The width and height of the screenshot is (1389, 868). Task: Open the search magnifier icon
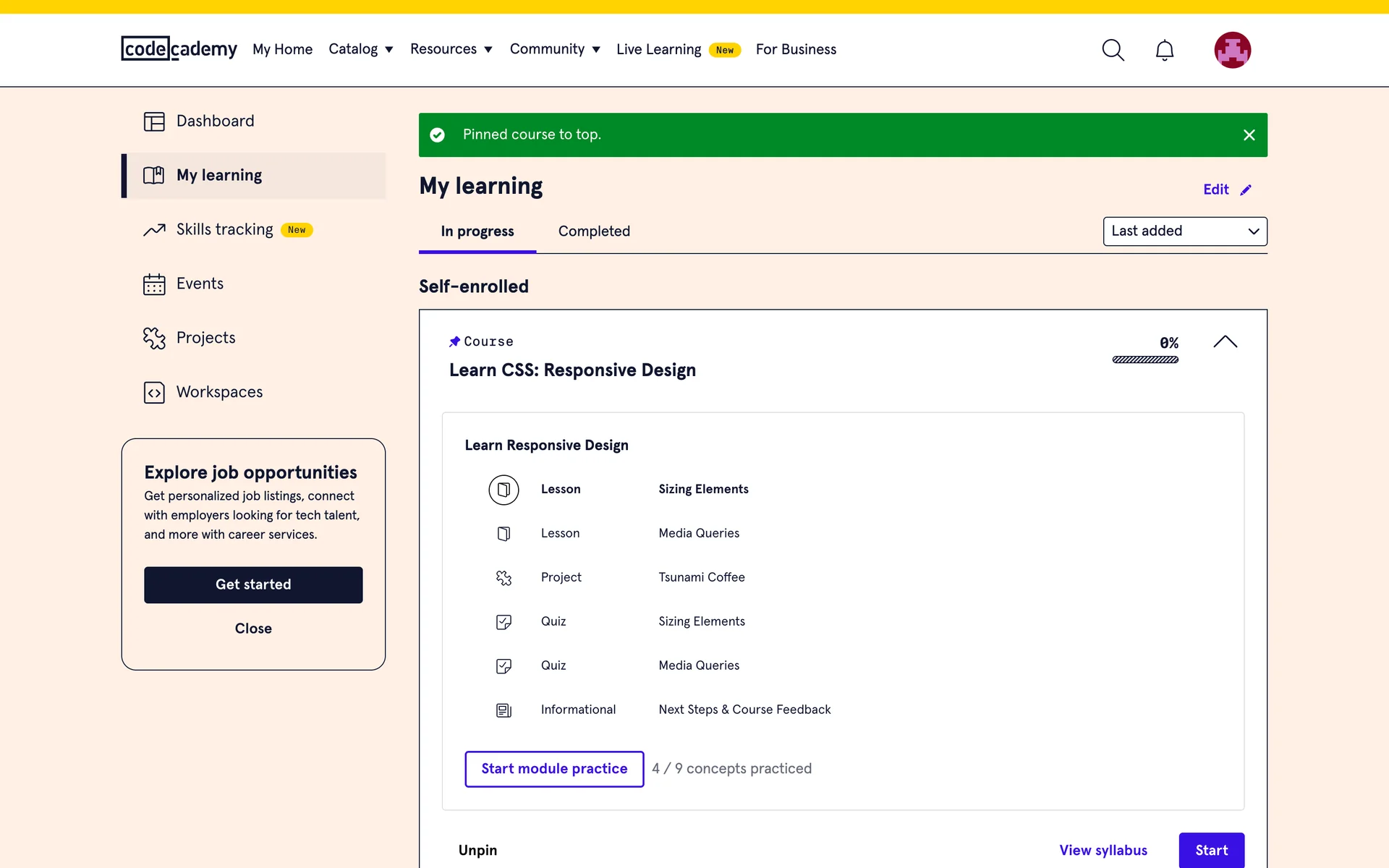[1113, 50]
